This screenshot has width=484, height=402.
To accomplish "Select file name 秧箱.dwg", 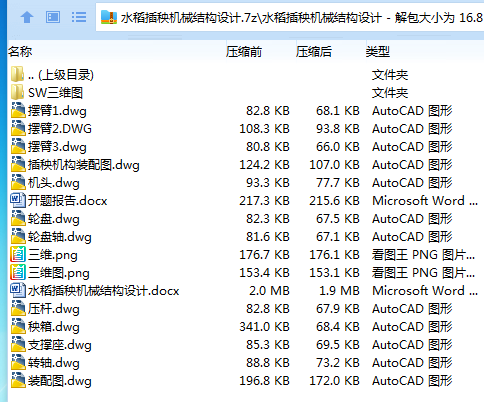I will click(54, 327).
